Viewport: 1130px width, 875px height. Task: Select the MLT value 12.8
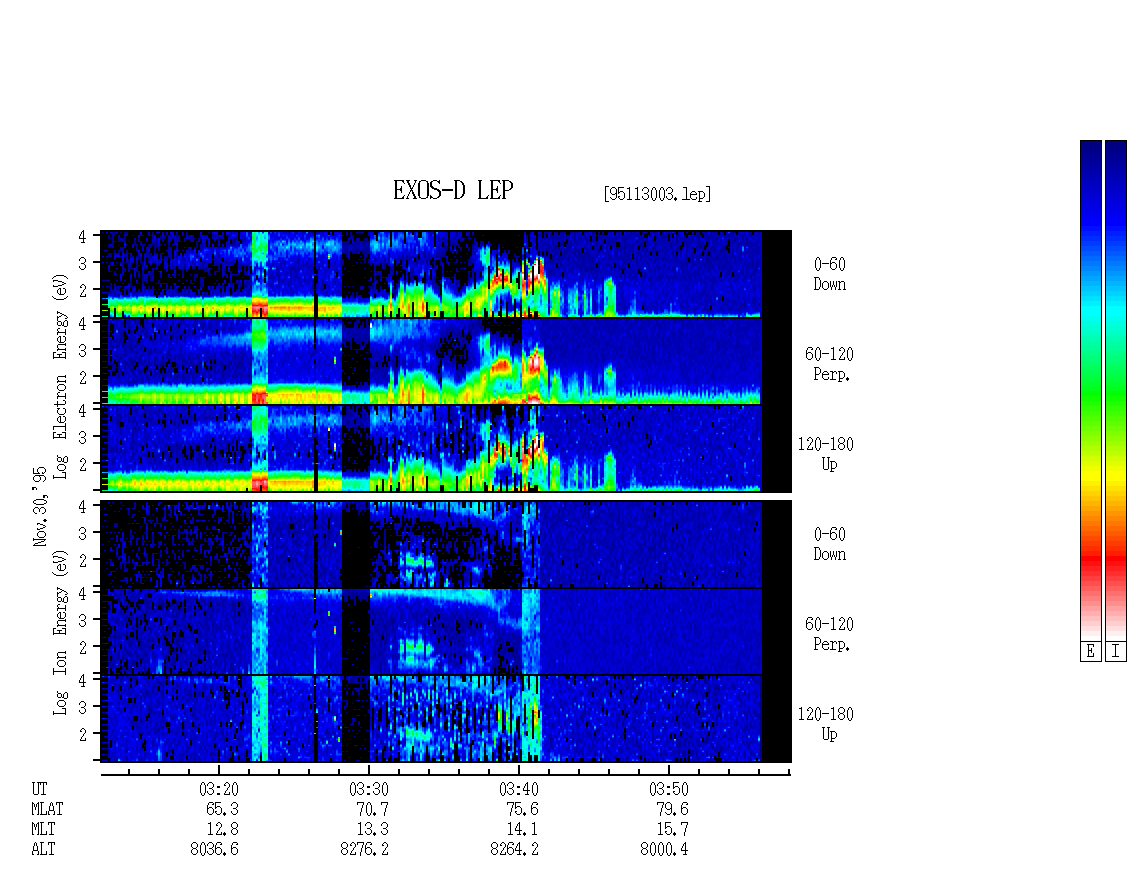tap(223, 830)
